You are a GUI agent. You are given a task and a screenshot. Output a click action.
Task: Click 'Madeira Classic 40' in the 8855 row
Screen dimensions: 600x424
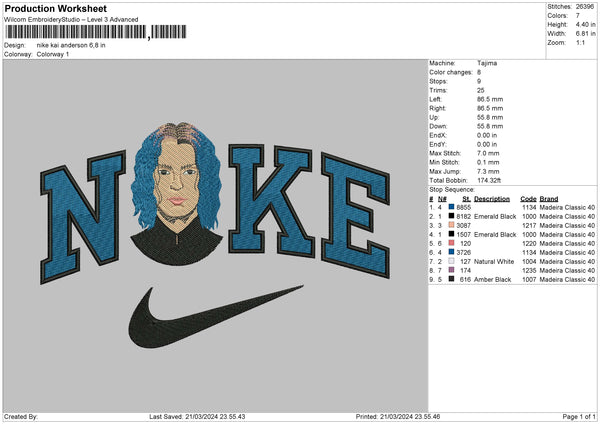567,207
